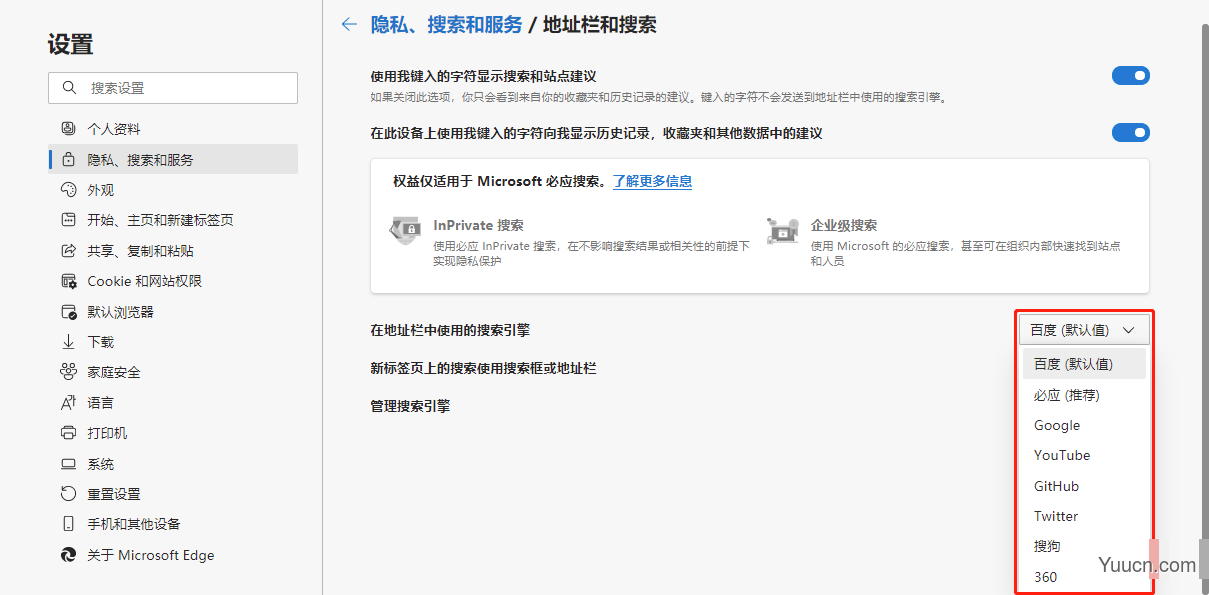Click the 开始、主页和新建标签页 icon
The height and width of the screenshot is (595, 1209).
point(68,220)
